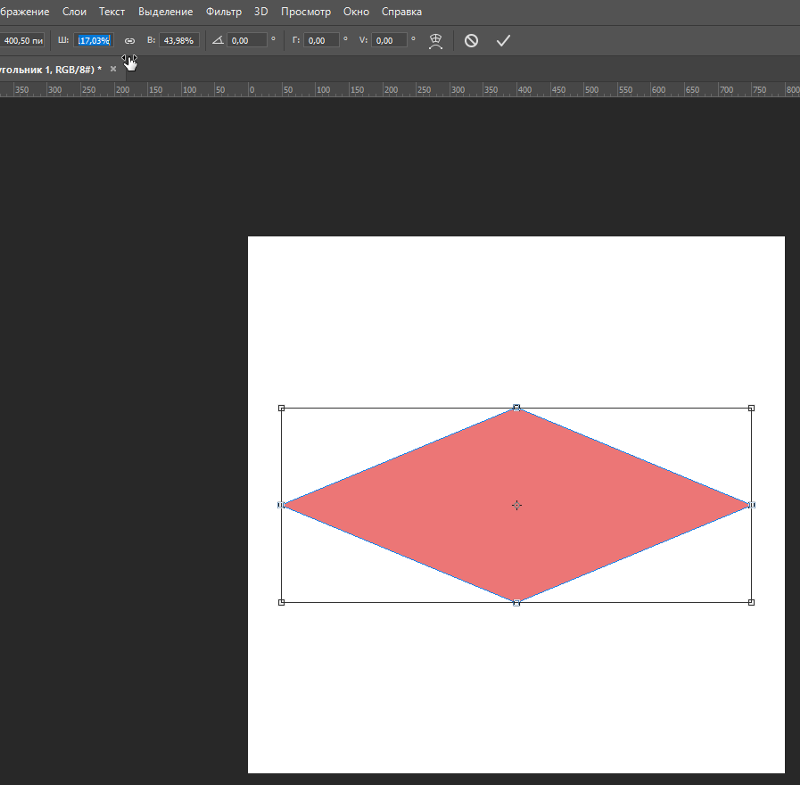Click the V: skew label

click(x=363, y=40)
